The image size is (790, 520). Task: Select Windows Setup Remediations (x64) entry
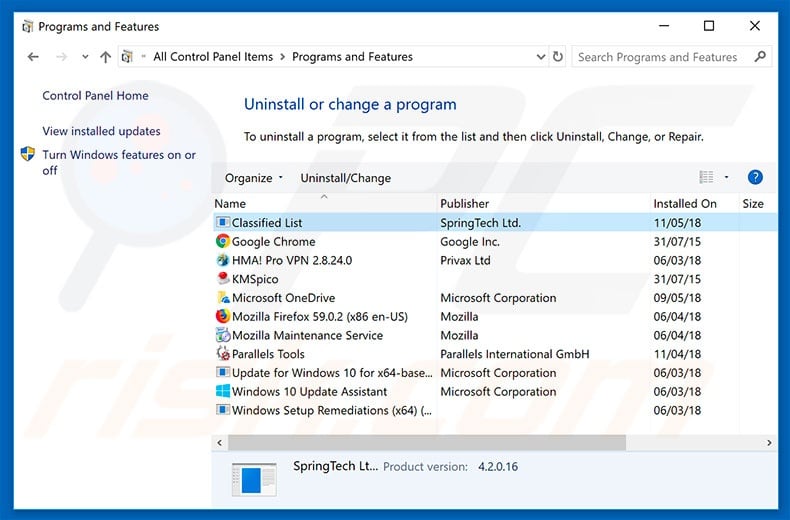coord(332,410)
